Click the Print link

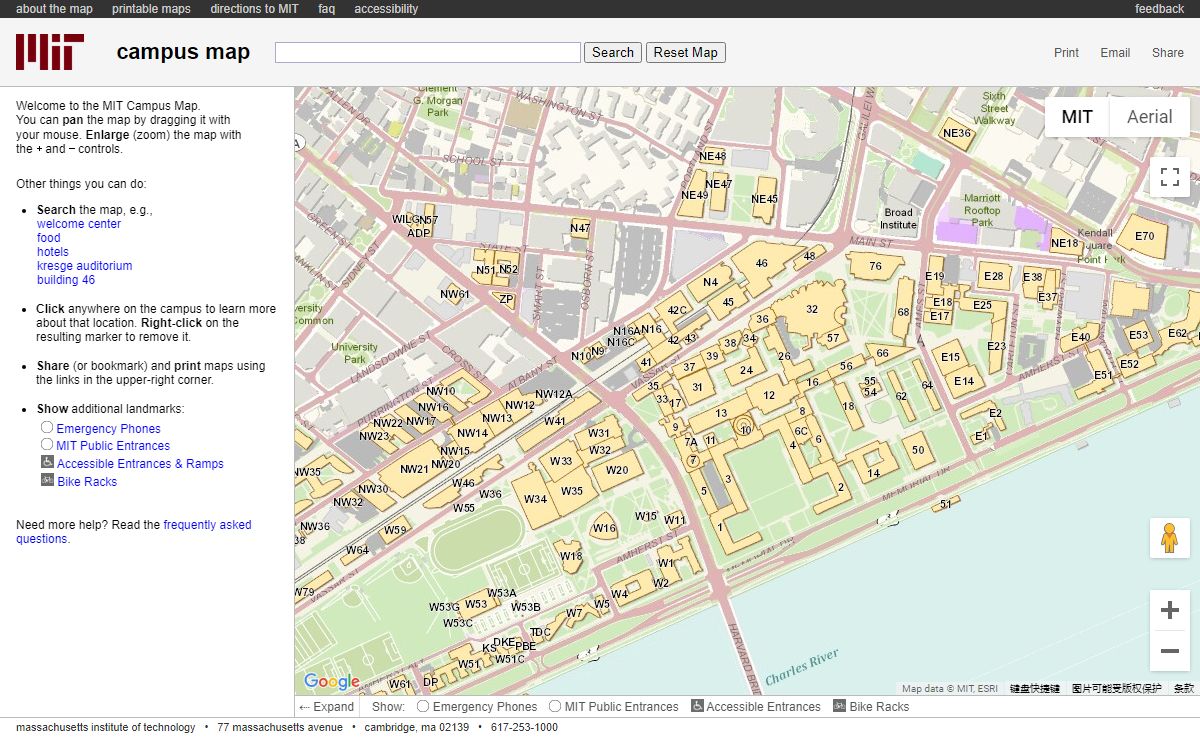1066,53
